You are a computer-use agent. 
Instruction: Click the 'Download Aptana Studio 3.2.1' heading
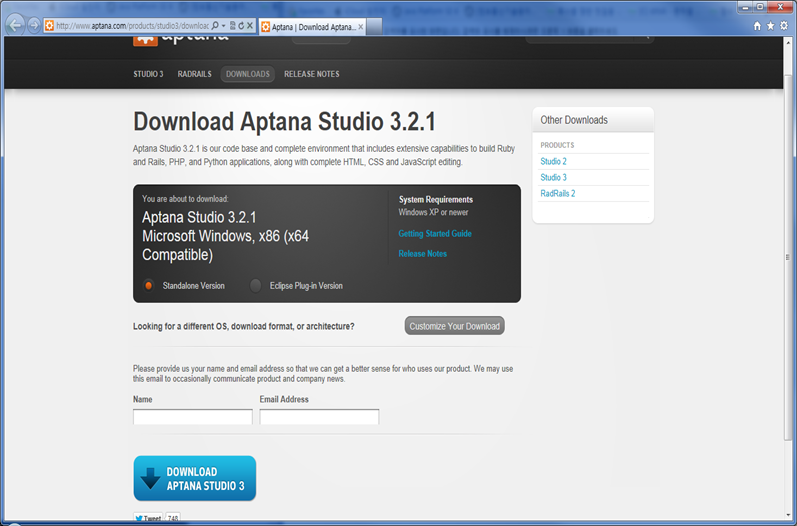(284, 122)
